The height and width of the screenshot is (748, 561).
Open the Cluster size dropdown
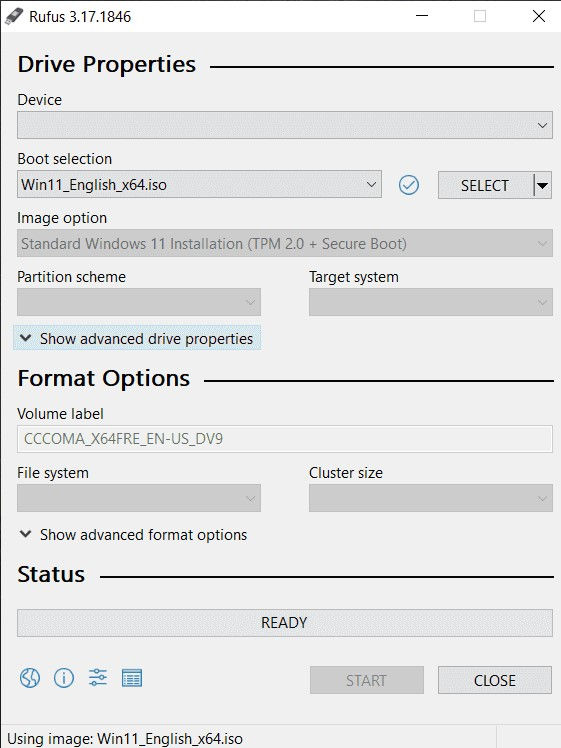click(431, 499)
